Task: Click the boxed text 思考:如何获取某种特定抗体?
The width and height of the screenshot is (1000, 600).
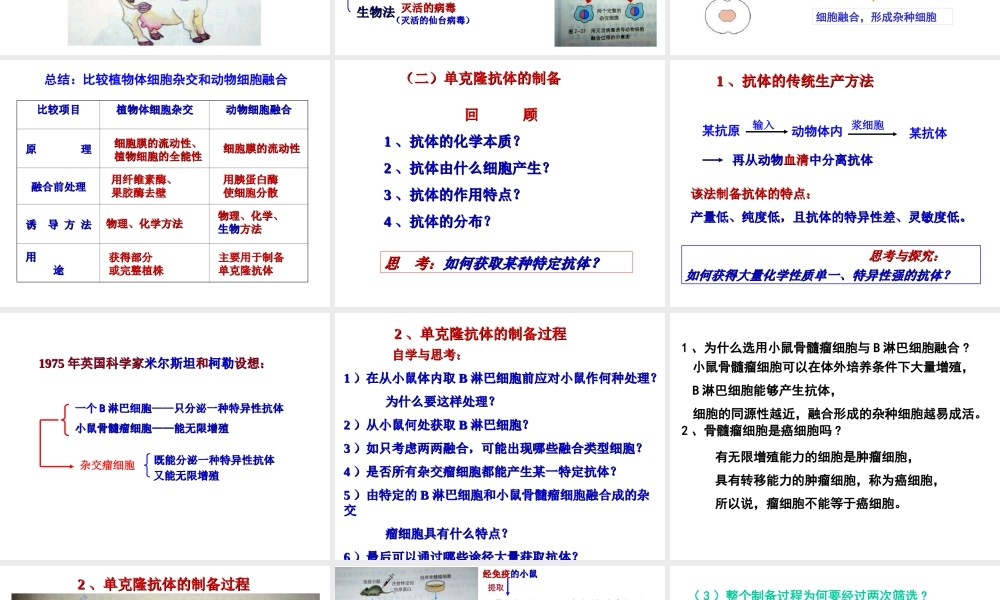Action: click(506, 263)
